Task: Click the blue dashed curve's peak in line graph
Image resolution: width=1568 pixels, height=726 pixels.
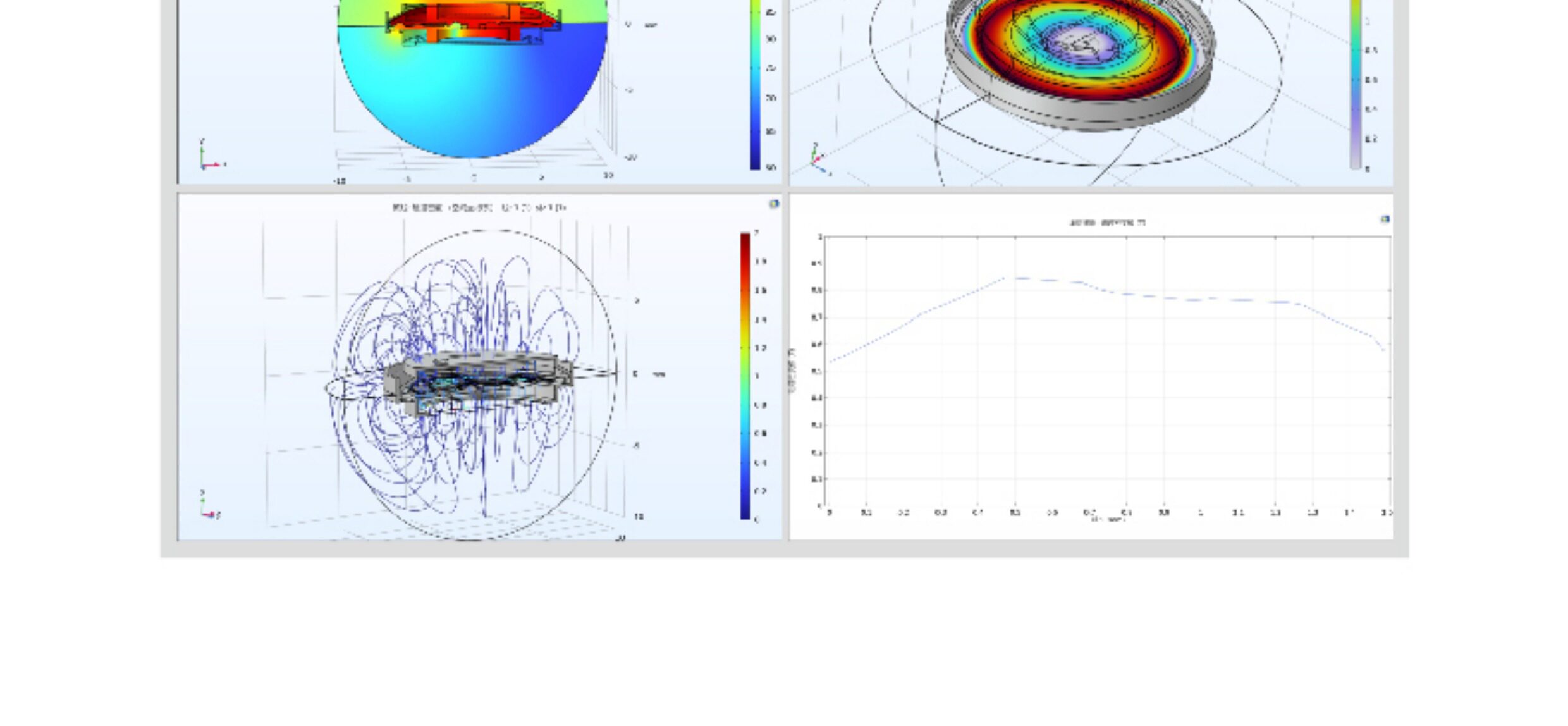Action: (x=1018, y=278)
